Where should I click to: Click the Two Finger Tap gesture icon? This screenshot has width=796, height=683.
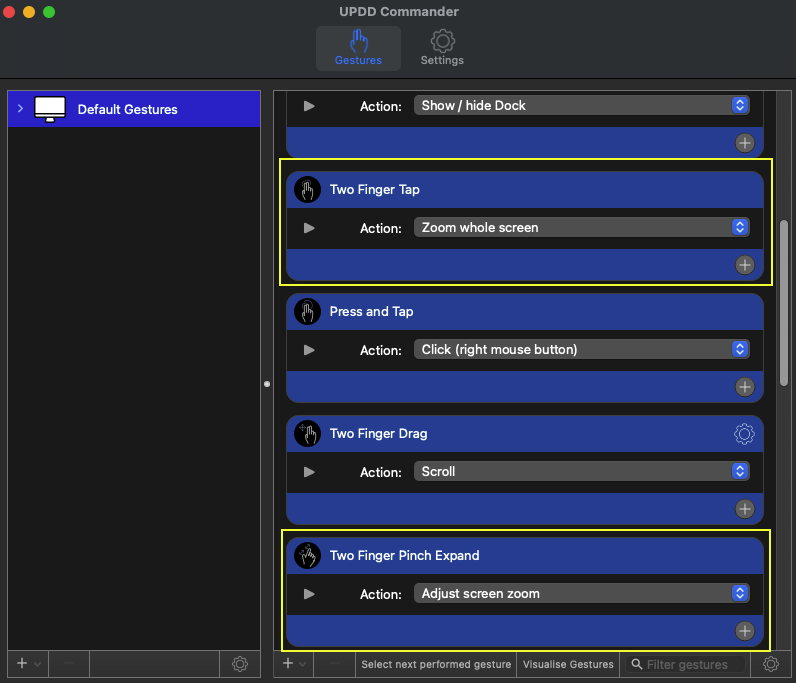(x=308, y=190)
